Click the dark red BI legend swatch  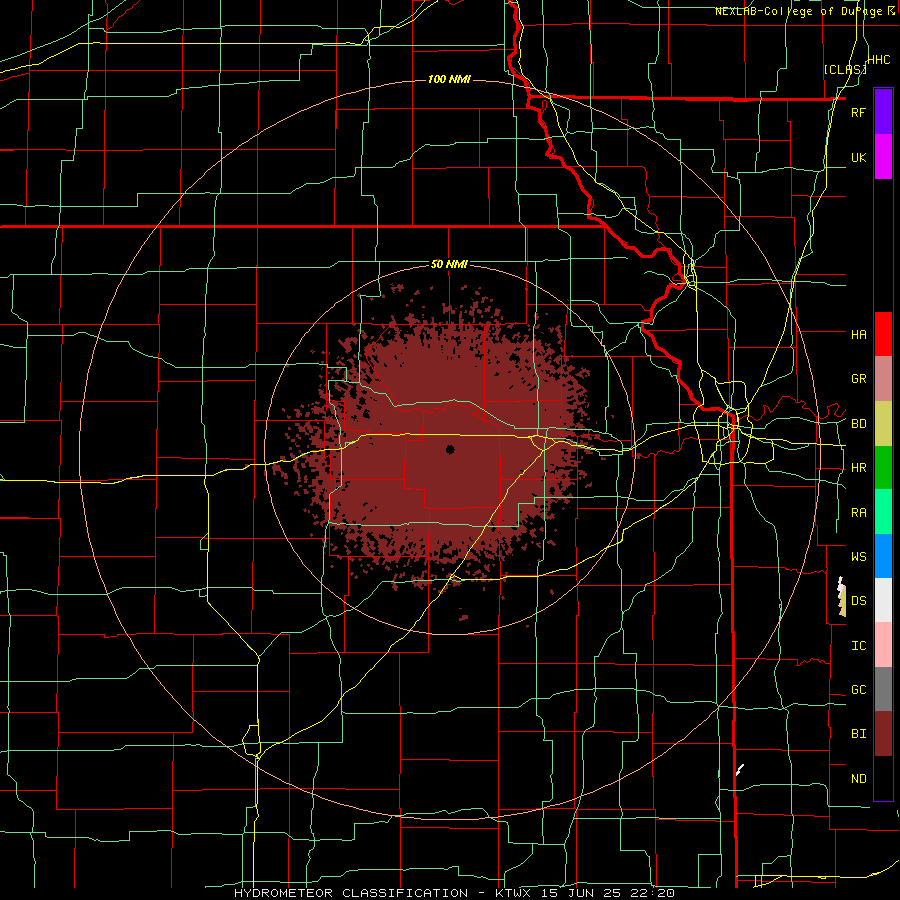point(883,734)
